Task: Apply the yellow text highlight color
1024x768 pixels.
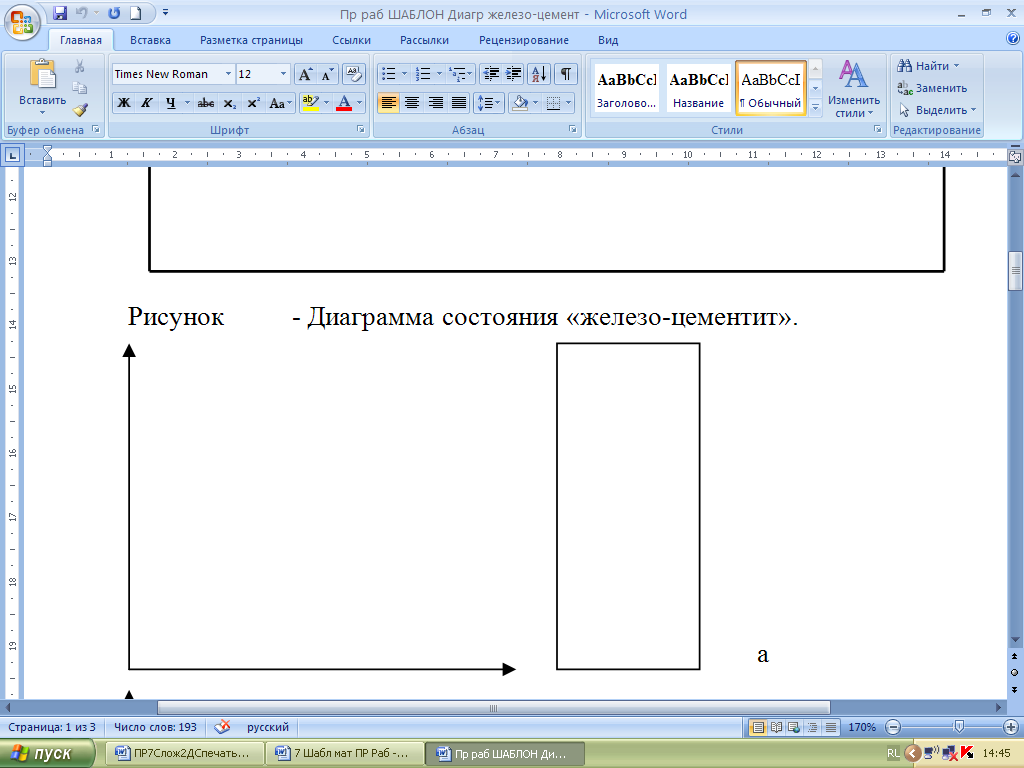Action: (310, 103)
